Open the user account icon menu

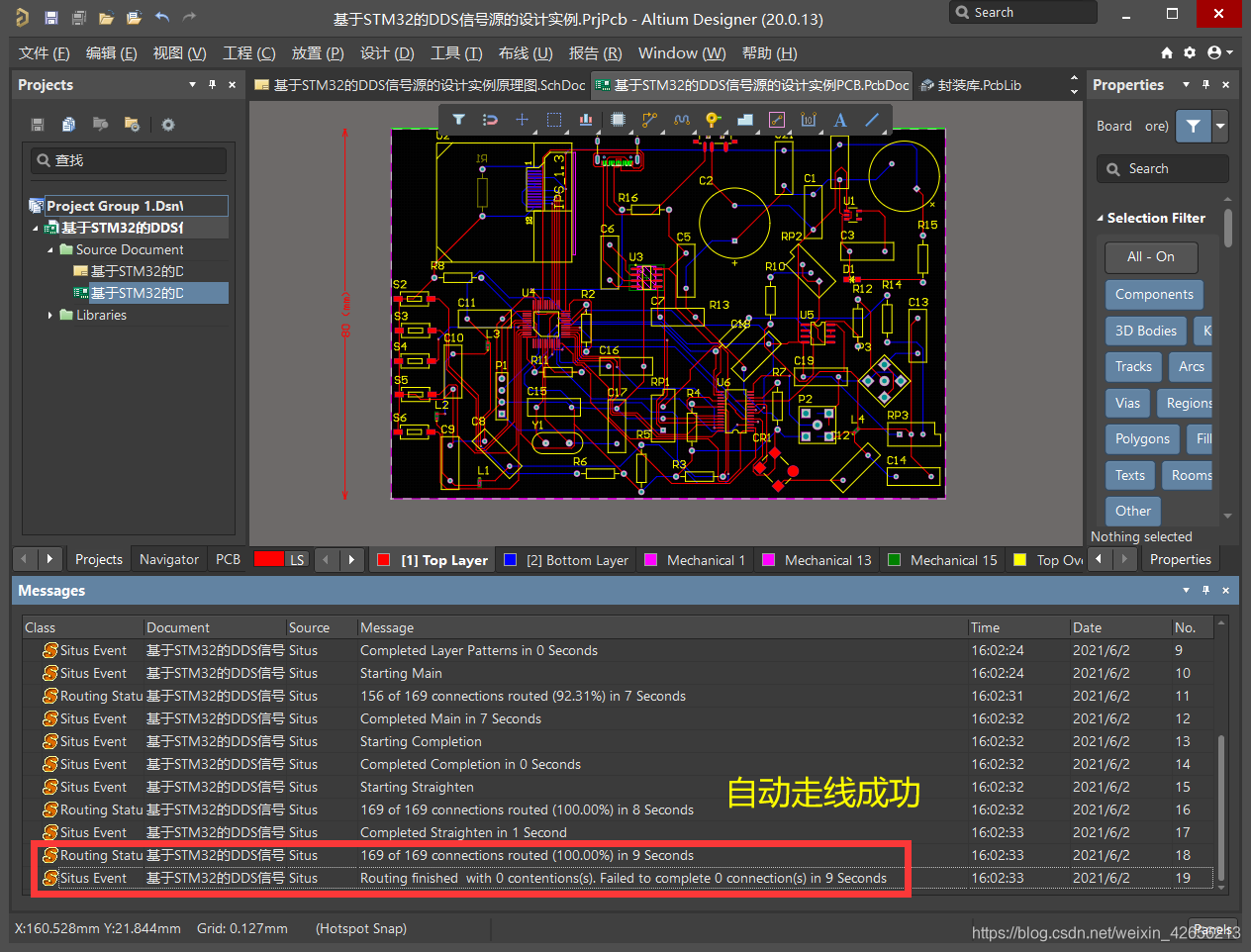[1219, 52]
